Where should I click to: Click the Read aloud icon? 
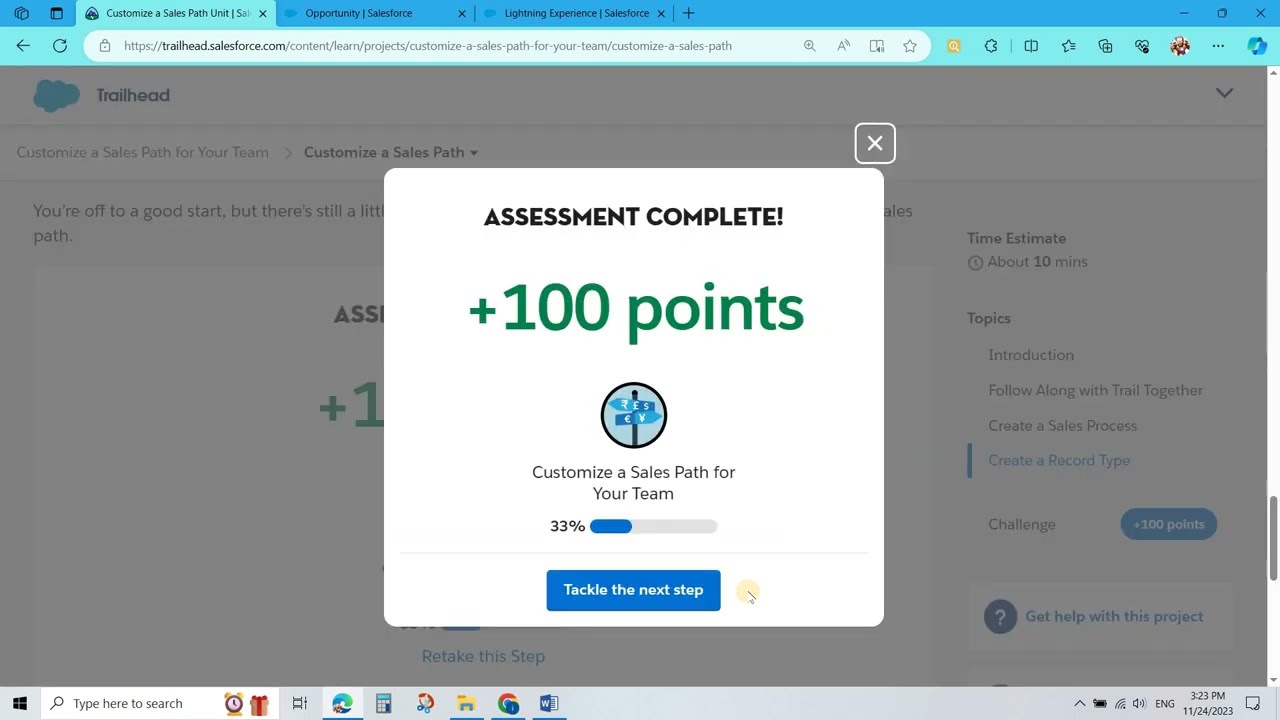click(x=844, y=46)
